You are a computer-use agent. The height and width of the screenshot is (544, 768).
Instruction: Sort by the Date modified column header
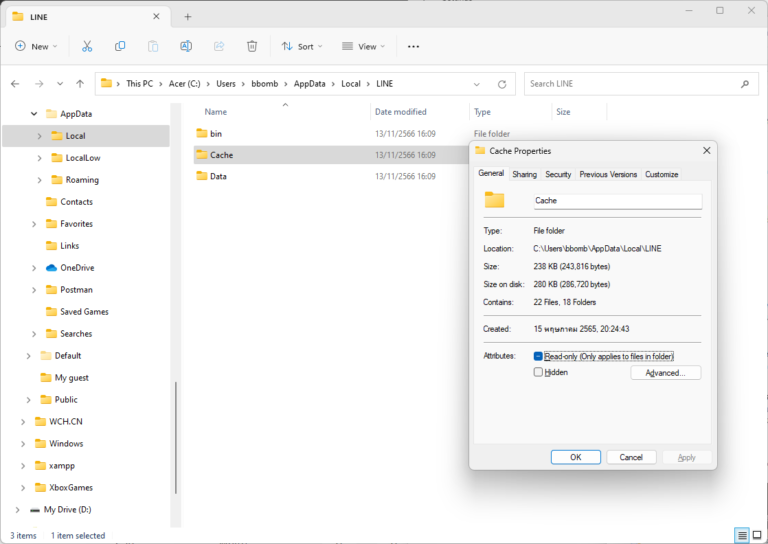pos(401,112)
